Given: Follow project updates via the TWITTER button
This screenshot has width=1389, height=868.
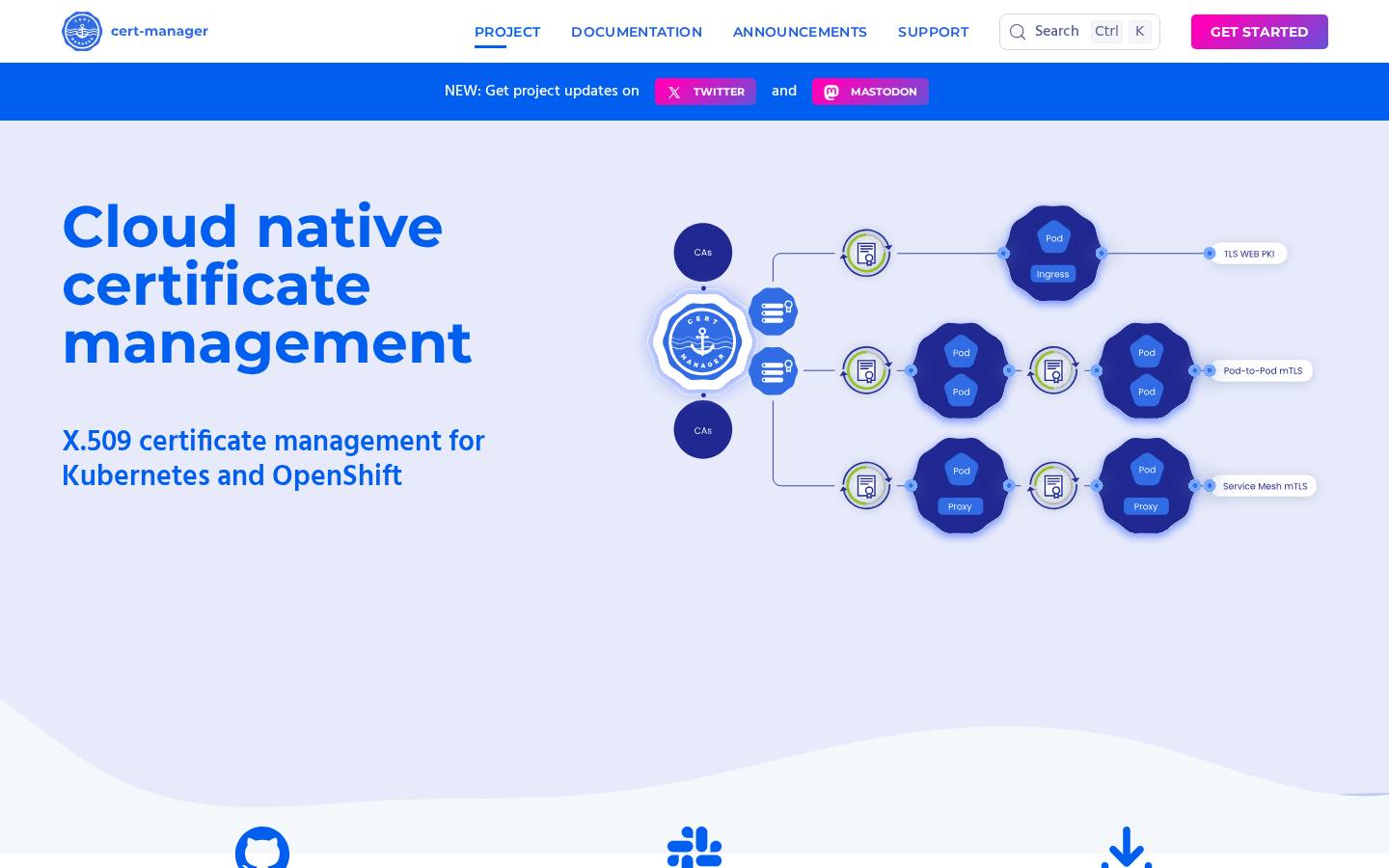Looking at the screenshot, I should coord(705,92).
